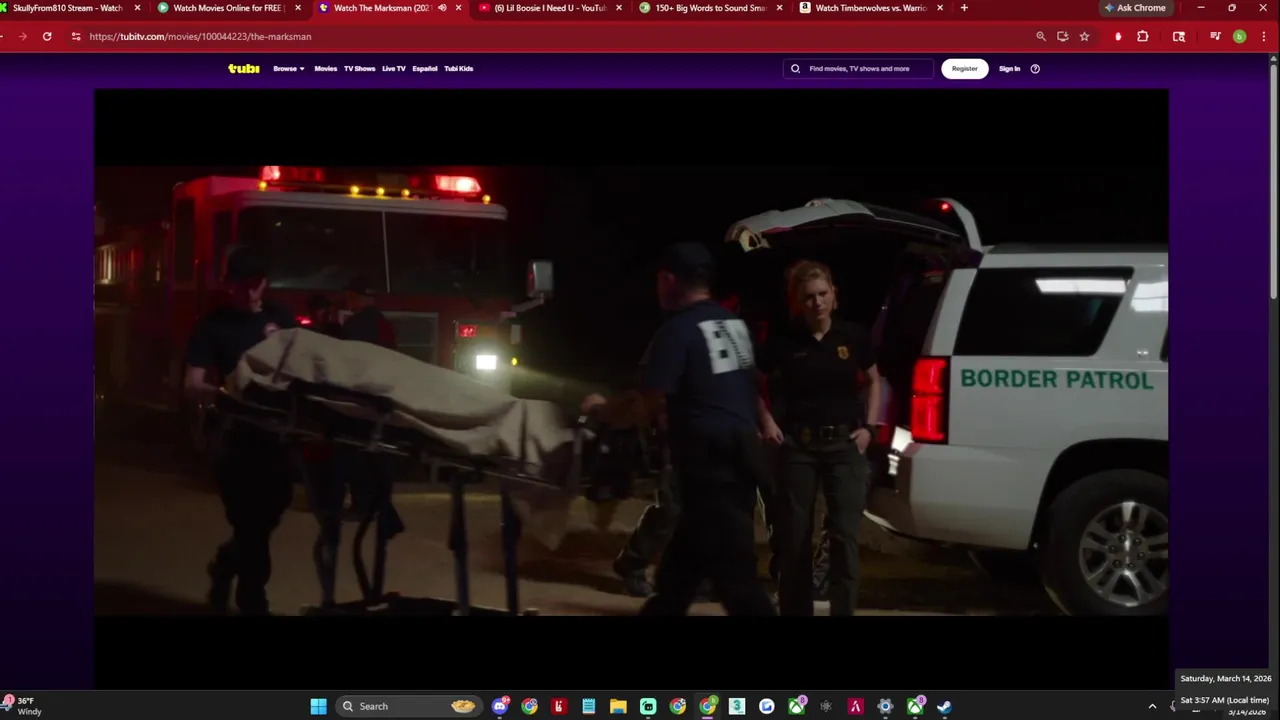The image size is (1280, 720).
Task: Click the red extension icon
Action: 1118,36
